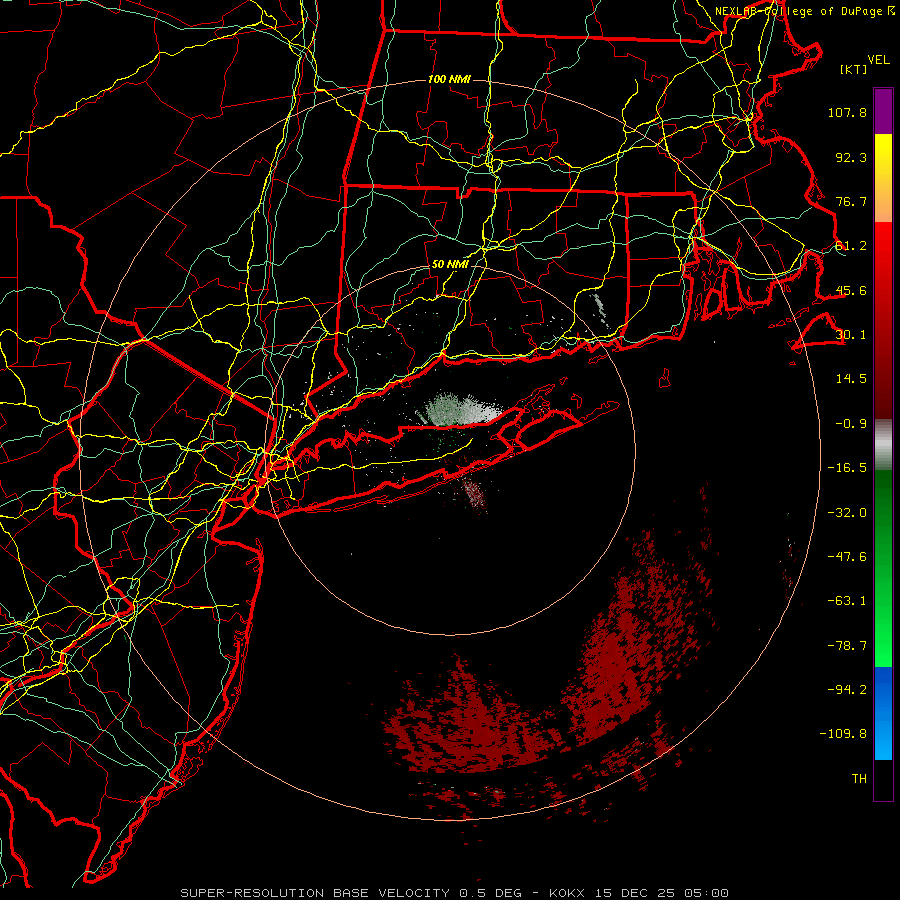
Task: Click the 30.1 velocity scale value
Action: (x=851, y=335)
